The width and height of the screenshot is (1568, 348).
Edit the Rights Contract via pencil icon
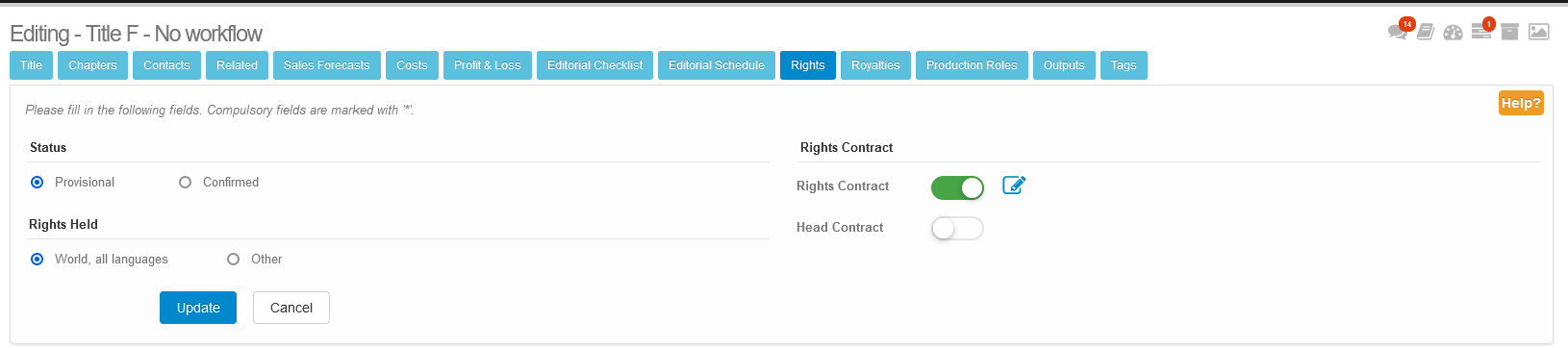1014,185
